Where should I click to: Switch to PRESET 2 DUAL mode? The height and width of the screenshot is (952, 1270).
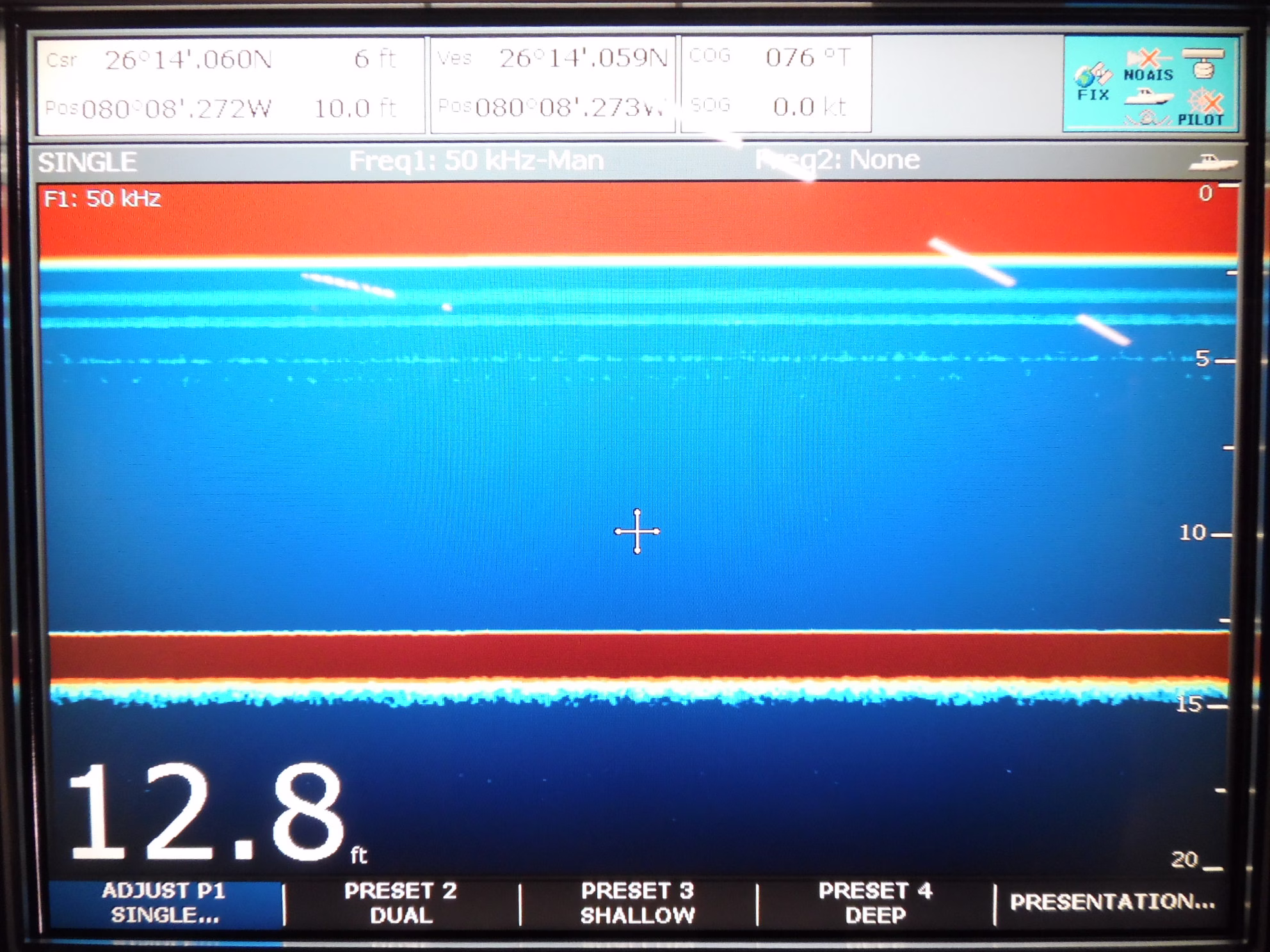click(401, 903)
